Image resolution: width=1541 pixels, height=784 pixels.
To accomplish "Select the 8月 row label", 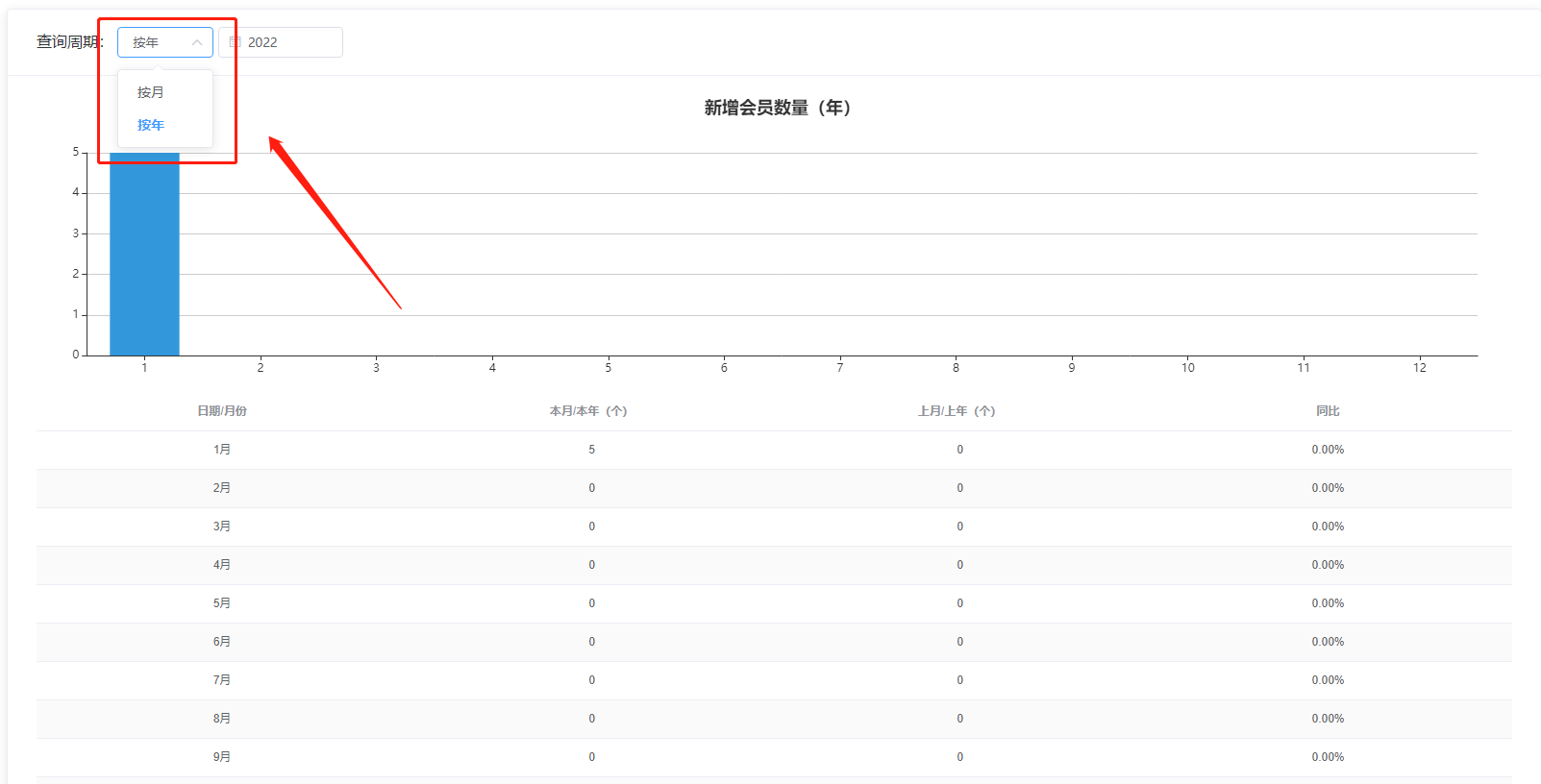I will click(x=222, y=719).
